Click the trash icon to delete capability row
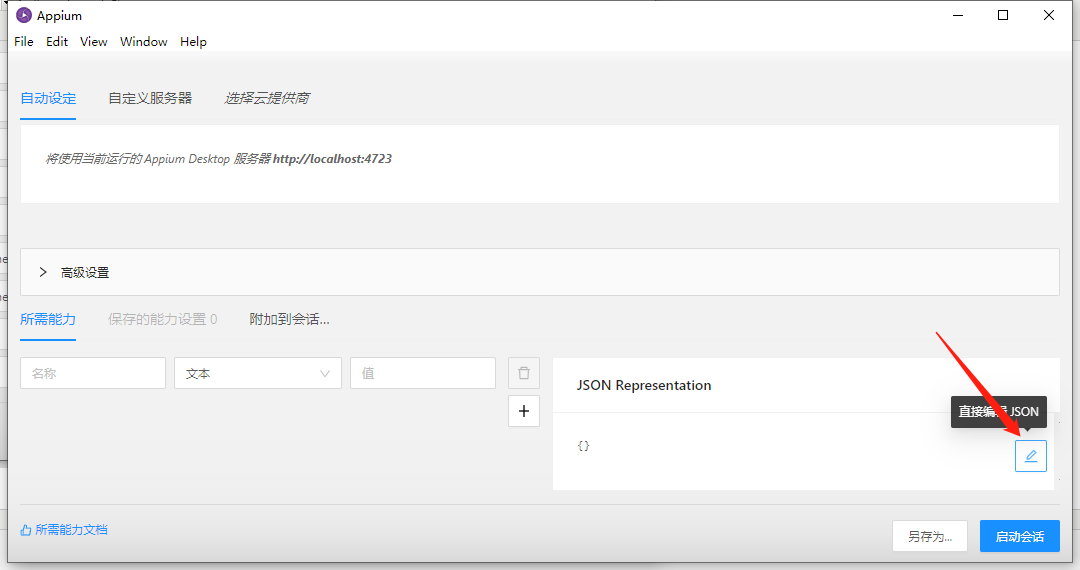The width and height of the screenshot is (1080, 570). tap(523, 373)
